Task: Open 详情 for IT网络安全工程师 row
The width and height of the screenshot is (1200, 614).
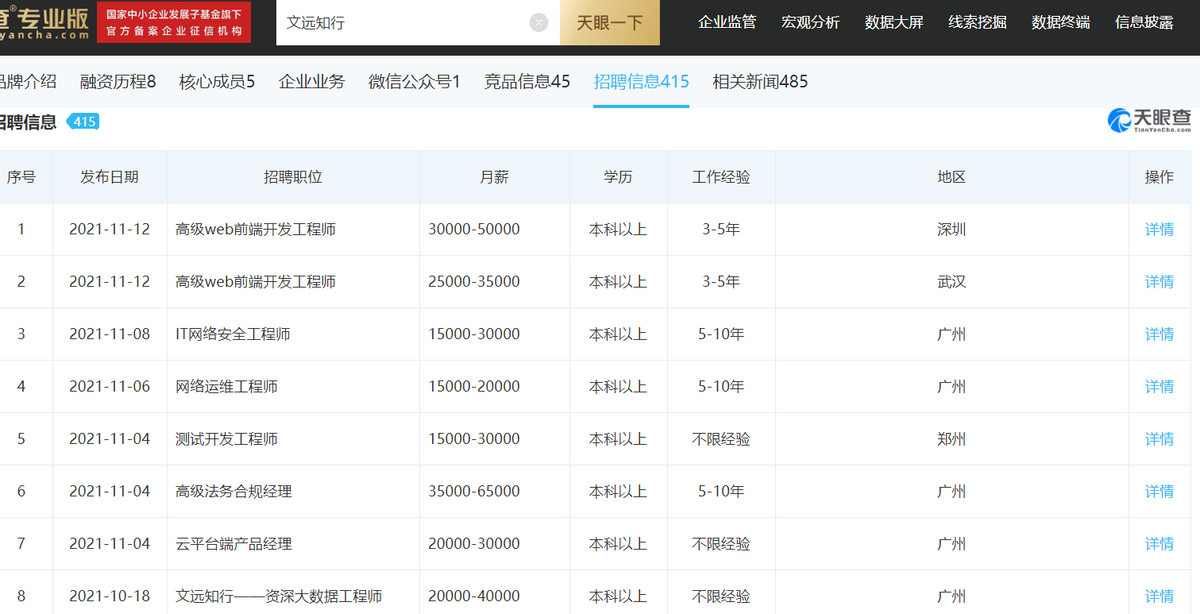Action: pos(1159,334)
